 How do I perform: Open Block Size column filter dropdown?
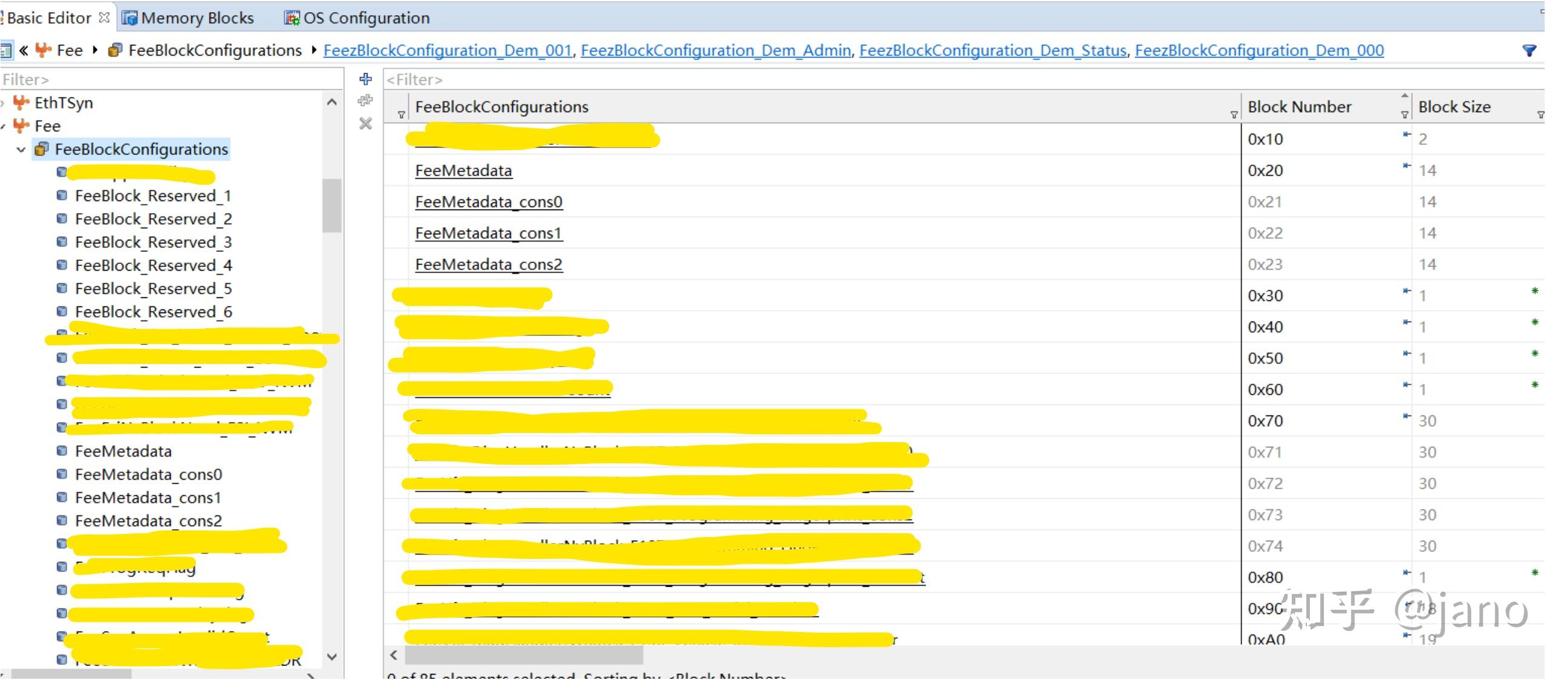coord(1540,114)
